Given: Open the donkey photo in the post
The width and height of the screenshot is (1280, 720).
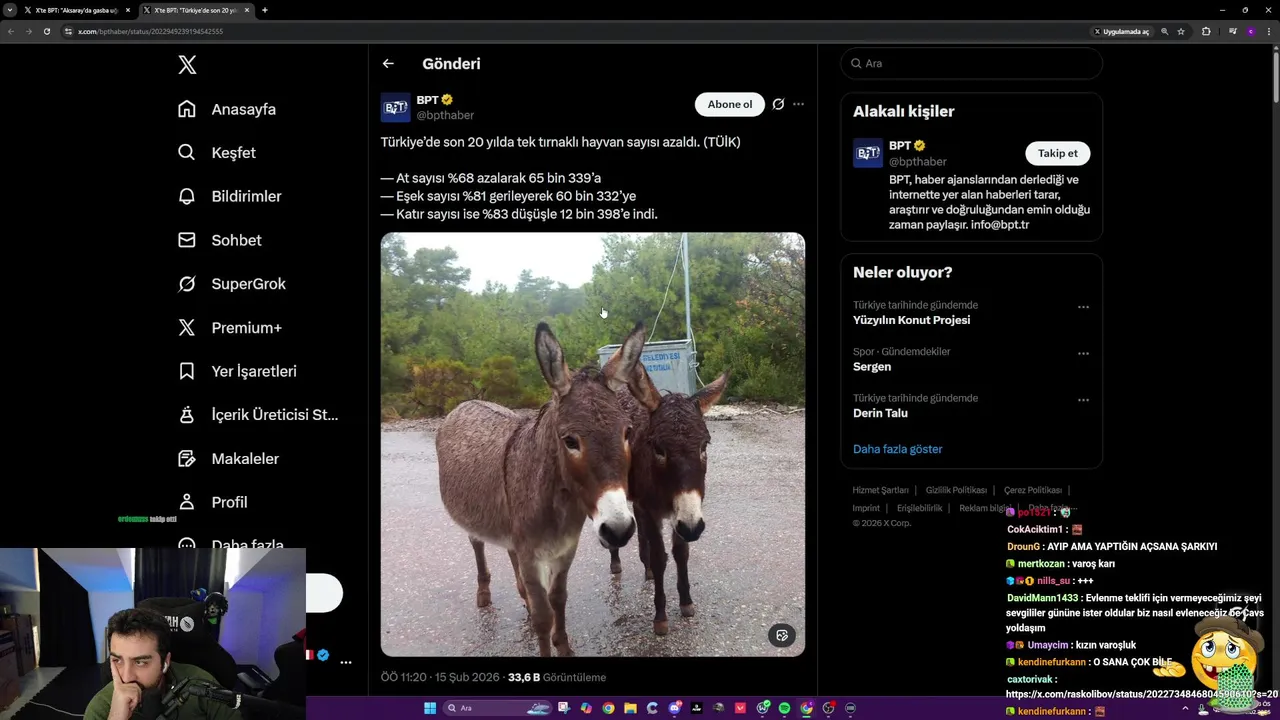Looking at the screenshot, I should [592, 444].
